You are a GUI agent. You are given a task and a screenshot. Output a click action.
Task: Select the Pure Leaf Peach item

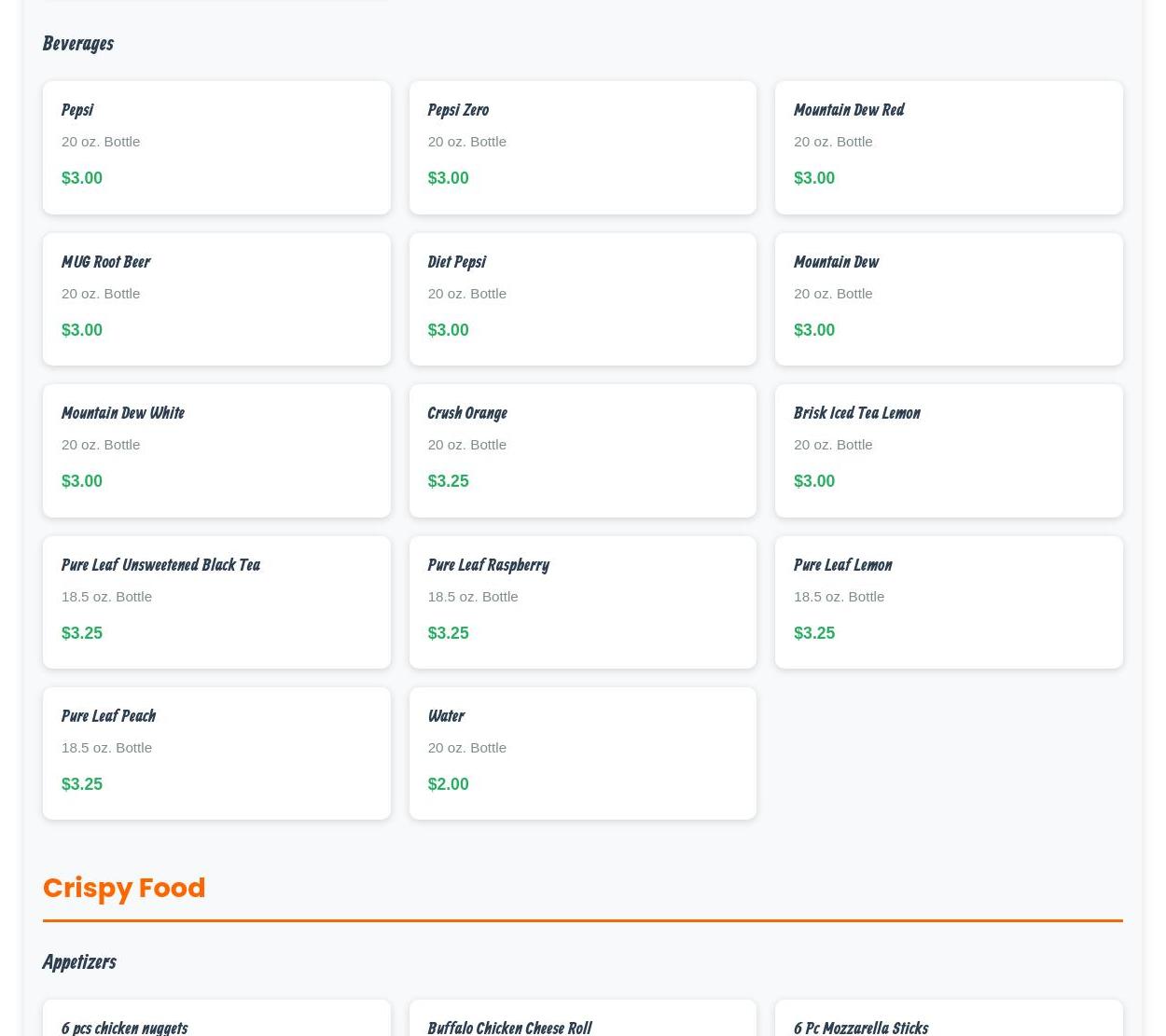216,753
